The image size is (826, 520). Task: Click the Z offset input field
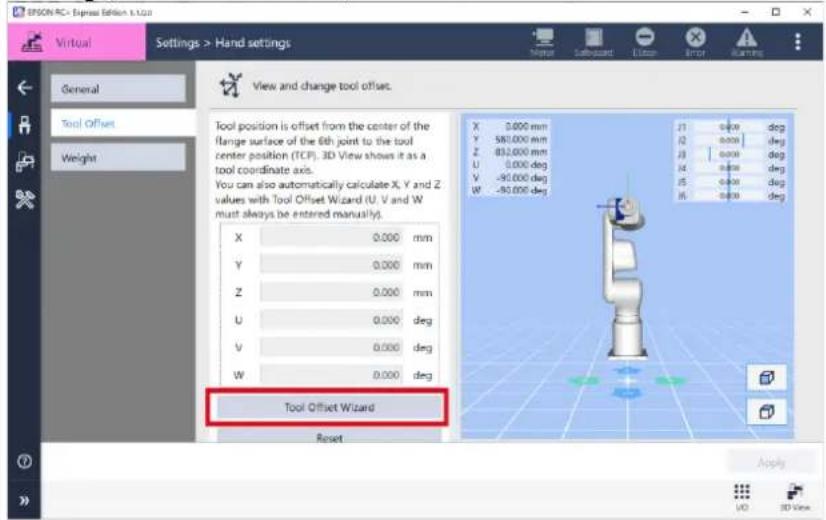[x=331, y=292]
